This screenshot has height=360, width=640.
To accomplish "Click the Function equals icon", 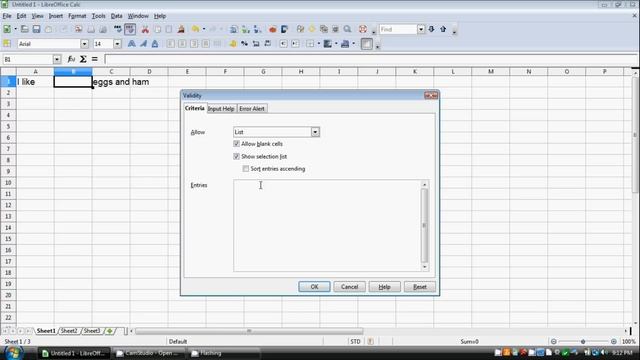I will pyautogui.click(x=95, y=59).
